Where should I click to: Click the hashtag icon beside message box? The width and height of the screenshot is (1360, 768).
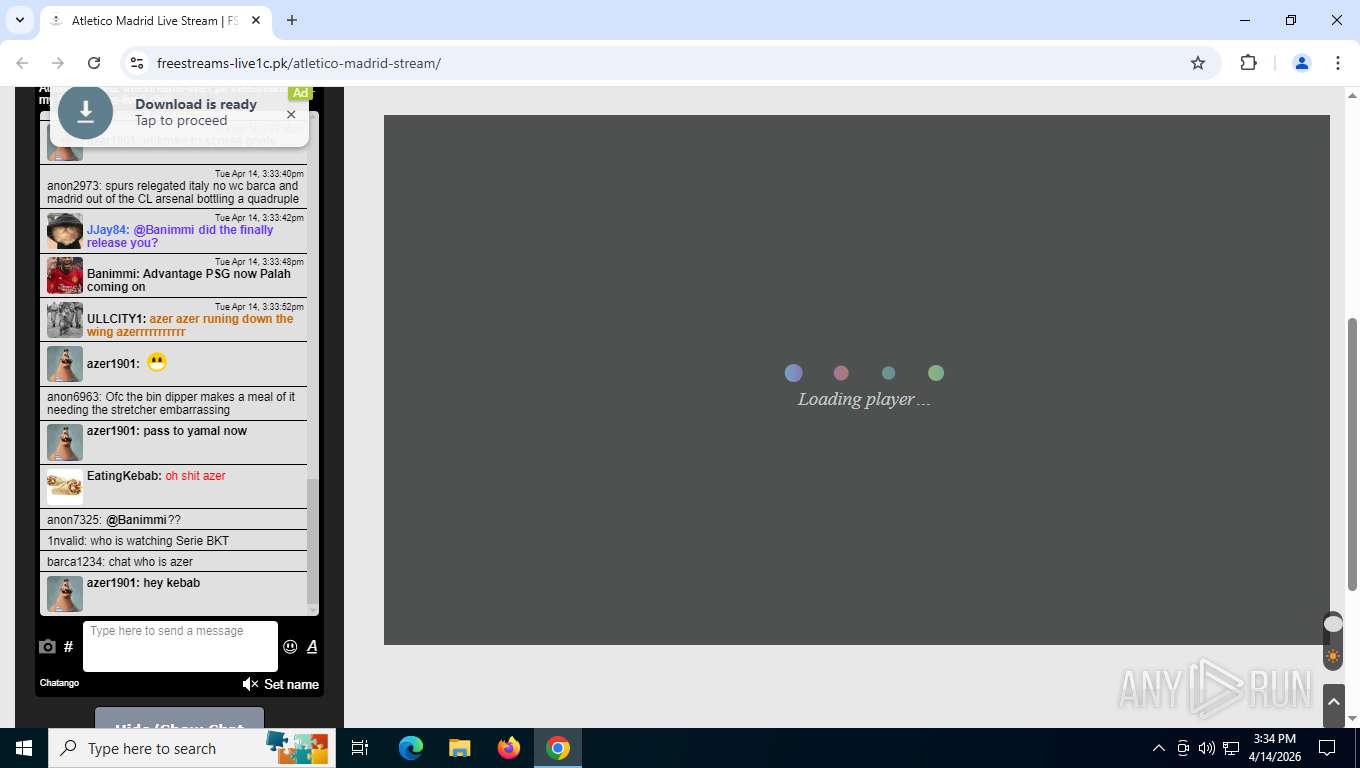point(68,647)
